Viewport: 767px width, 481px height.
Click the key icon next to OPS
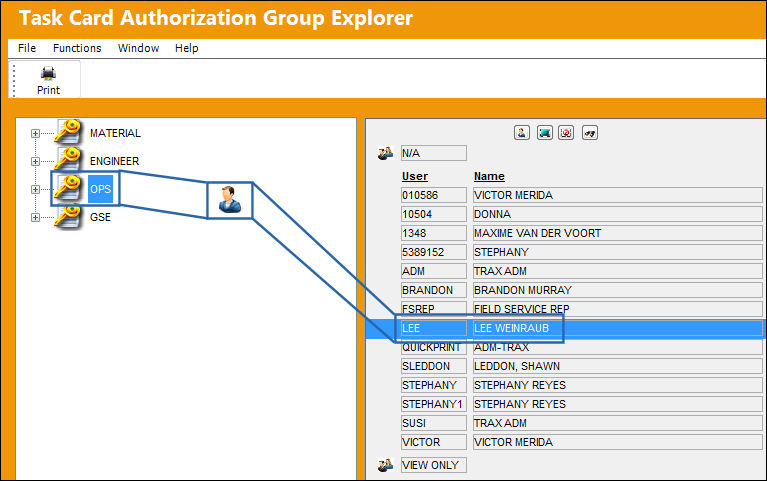click(x=68, y=188)
